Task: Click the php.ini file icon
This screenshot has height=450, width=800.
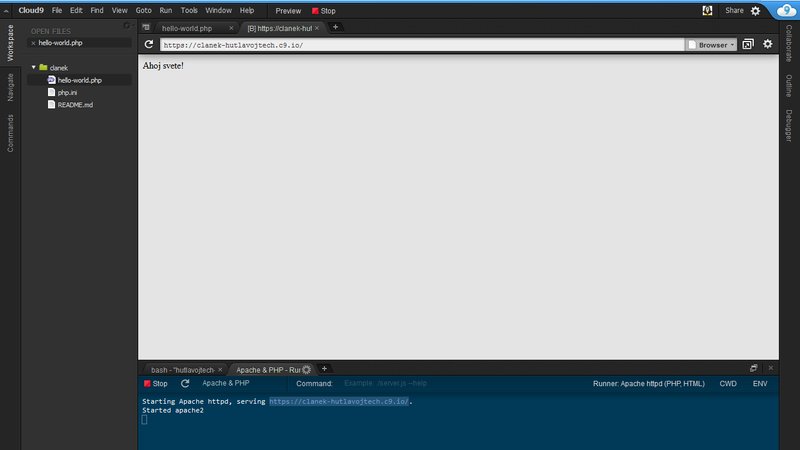Action: pos(51,92)
